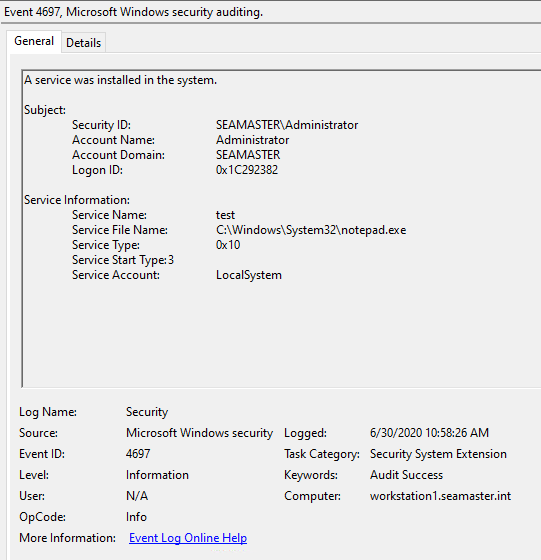Select Task Category value Security System Extension
Image resolution: width=541 pixels, height=560 pixels.
438,454
